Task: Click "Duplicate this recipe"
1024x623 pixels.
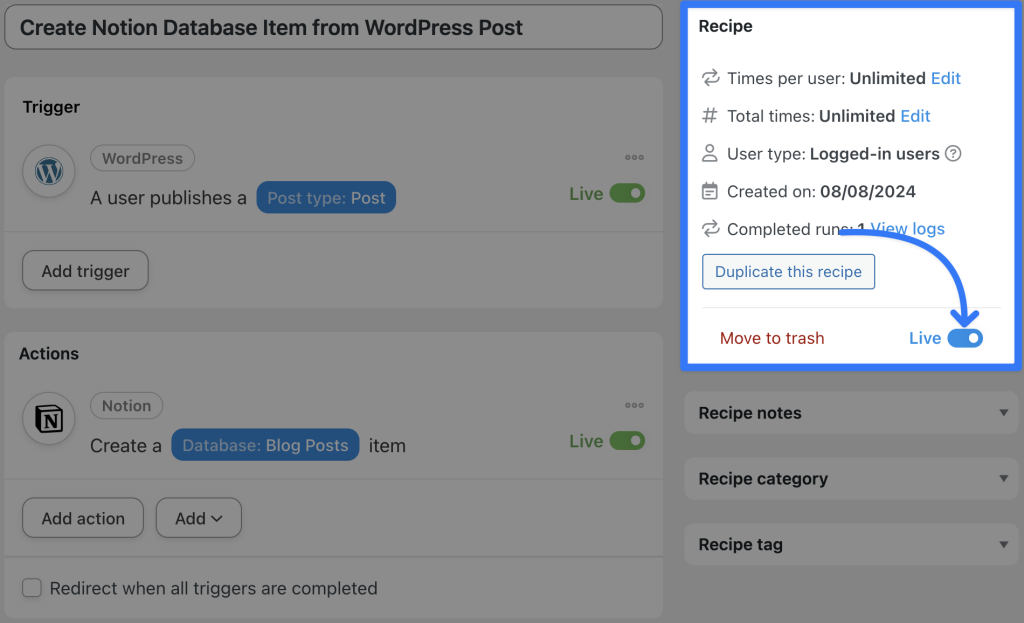Action: 788,271
